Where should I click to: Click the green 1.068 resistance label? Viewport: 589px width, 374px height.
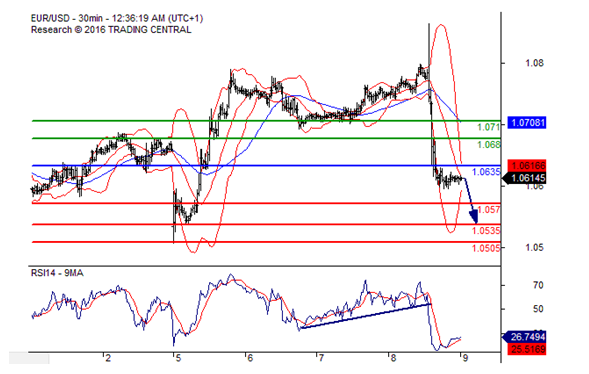coord(489,145)
